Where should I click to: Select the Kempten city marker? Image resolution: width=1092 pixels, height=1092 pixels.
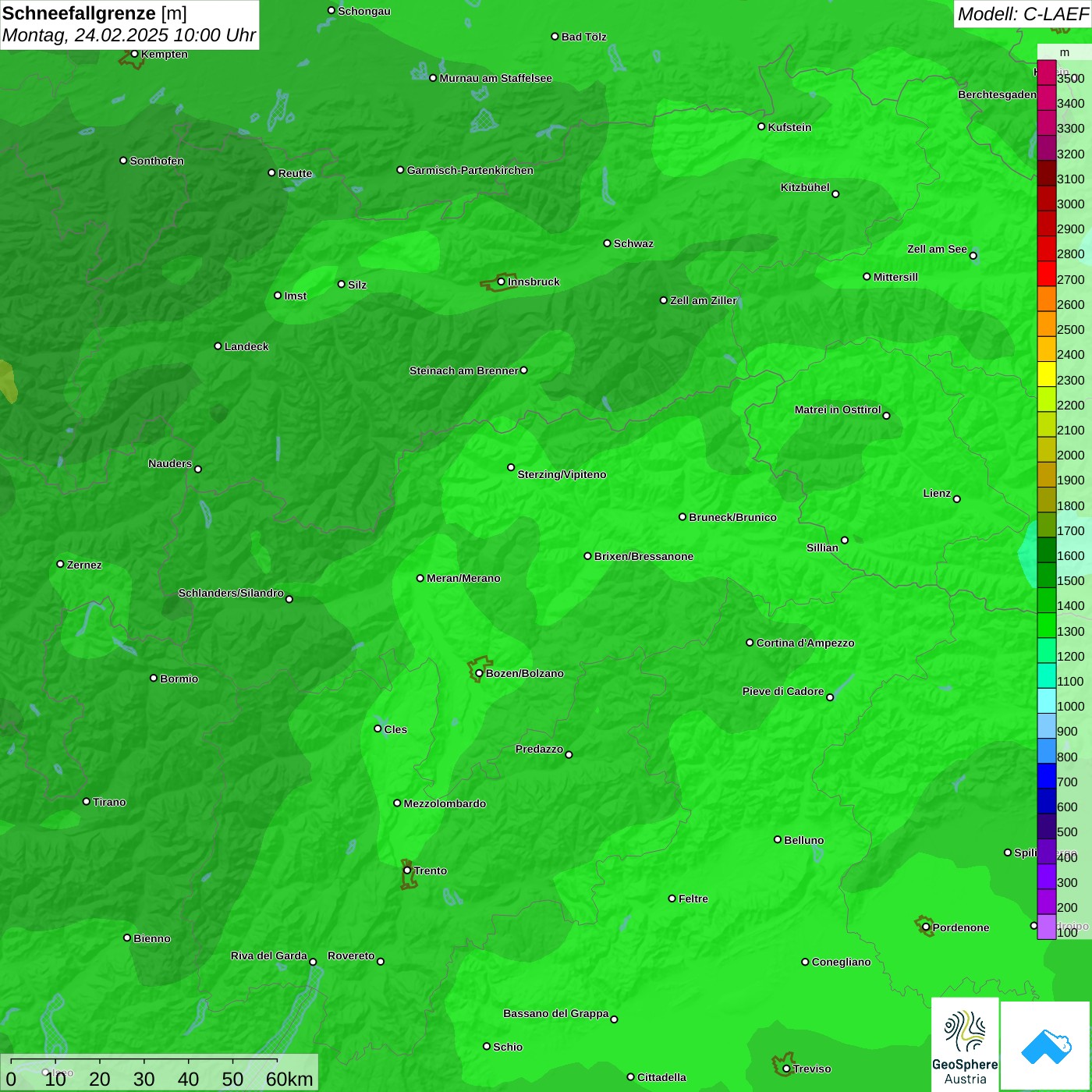pos(134,54)
